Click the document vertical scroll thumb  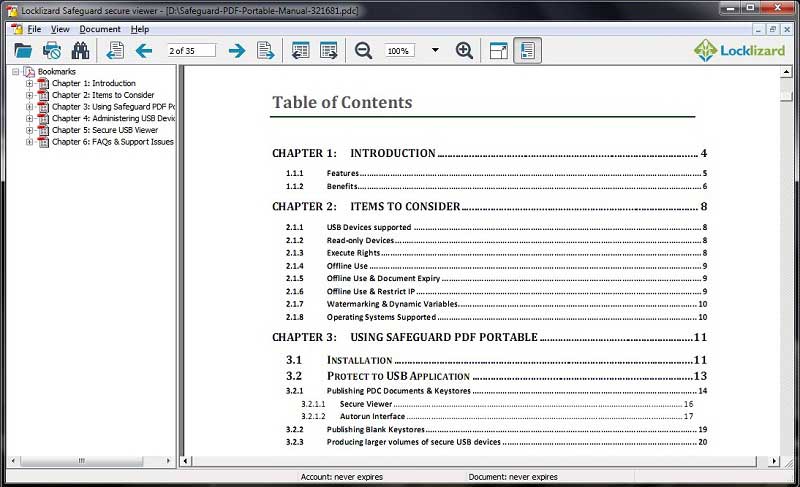tap(786, 95)
